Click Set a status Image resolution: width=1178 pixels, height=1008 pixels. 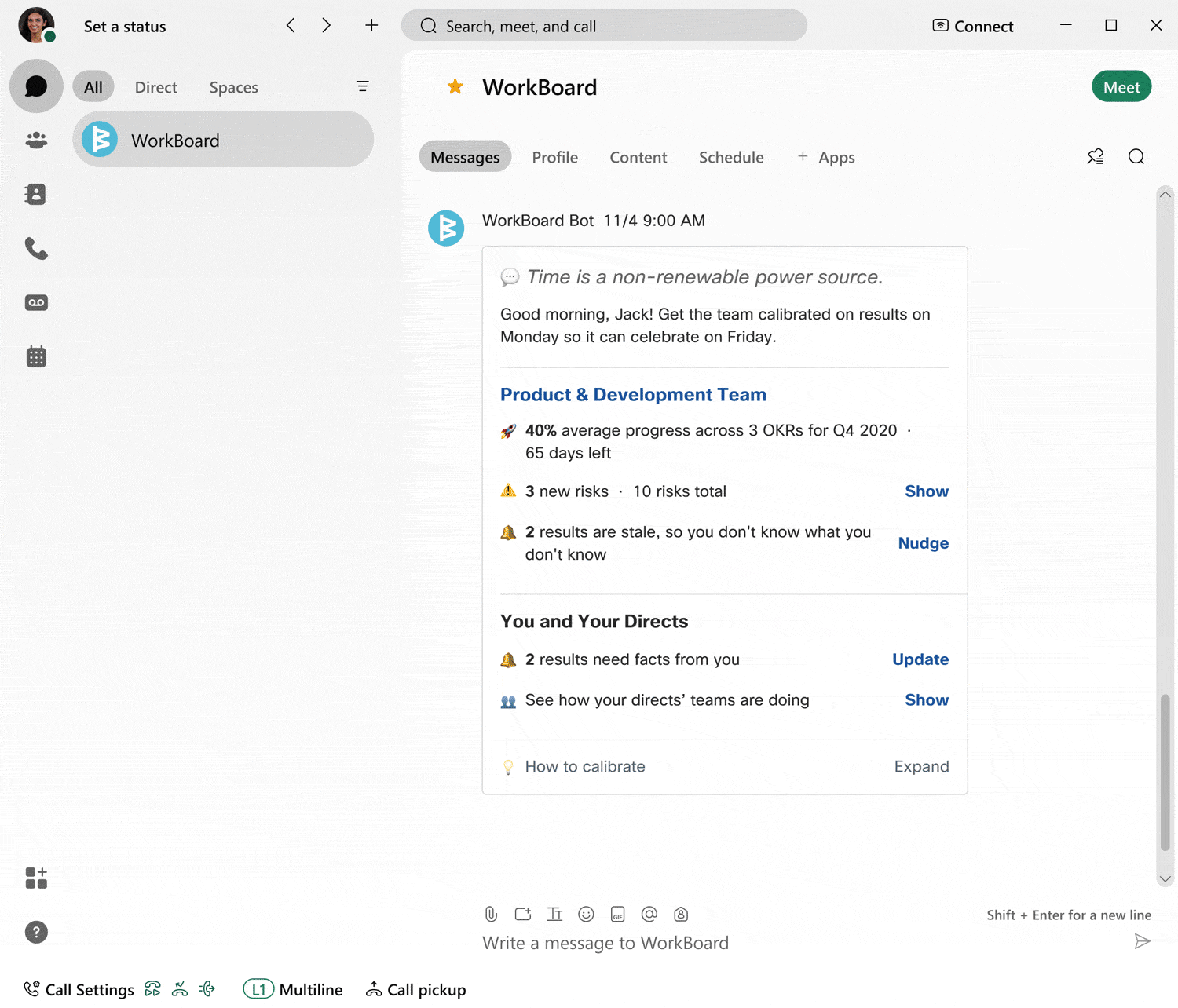point(125,26)
